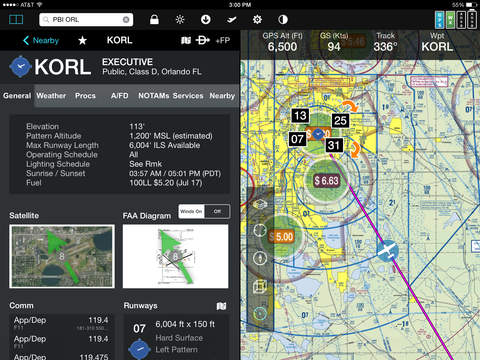Screen dimensions: 480x360
Task: Switch Winds to Off
Action: (x=217, y=211)
